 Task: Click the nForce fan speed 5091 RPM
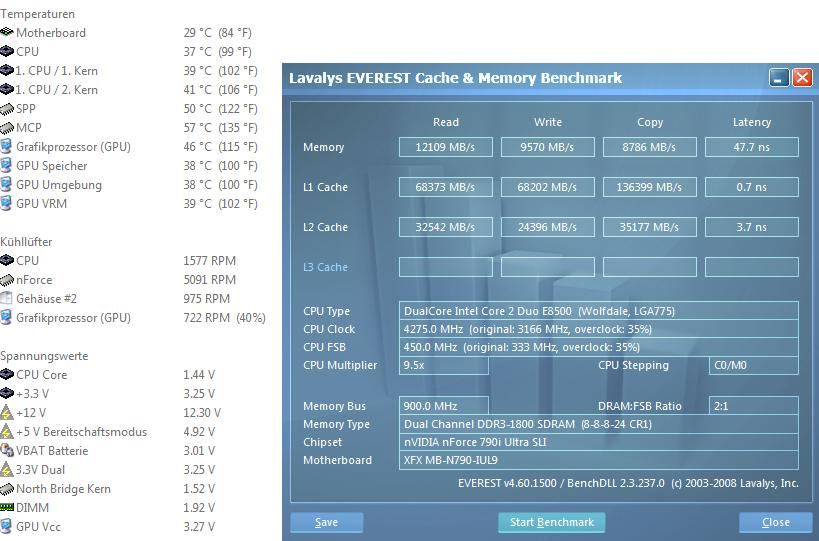tap(209, 280)
